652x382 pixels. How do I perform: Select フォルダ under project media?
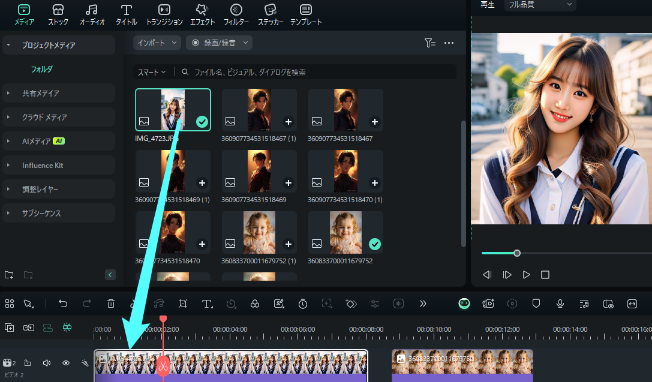coord(42,69)
